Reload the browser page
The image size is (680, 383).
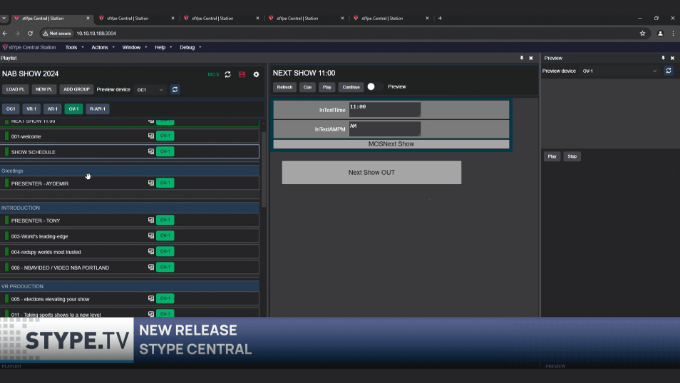point(30,33)
